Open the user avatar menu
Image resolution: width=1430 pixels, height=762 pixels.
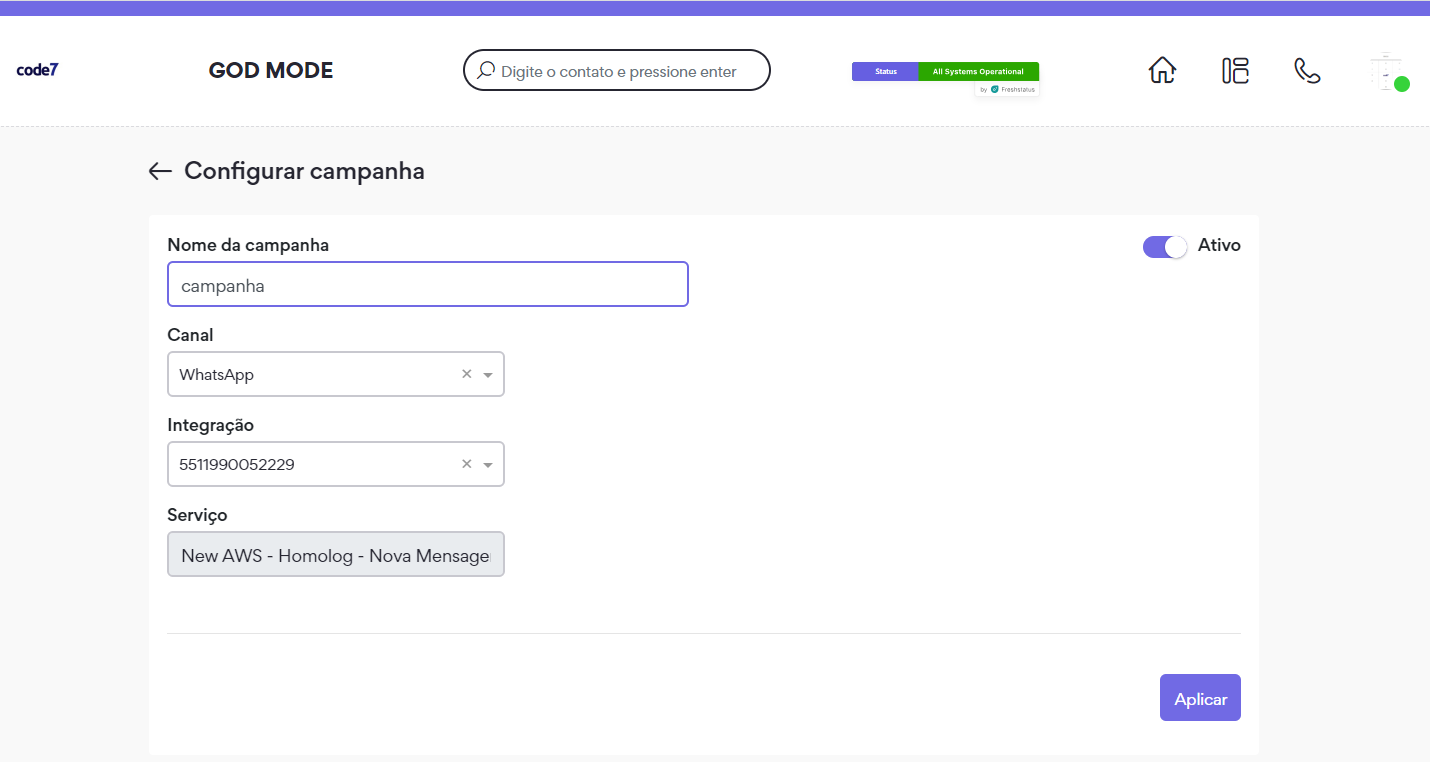(1389, 71)
